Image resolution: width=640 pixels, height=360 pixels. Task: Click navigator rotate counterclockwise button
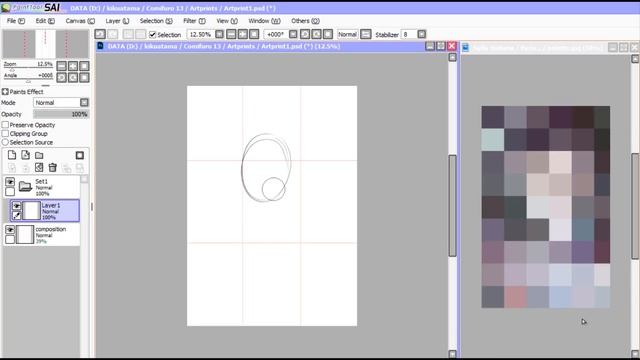coord(62,77)
